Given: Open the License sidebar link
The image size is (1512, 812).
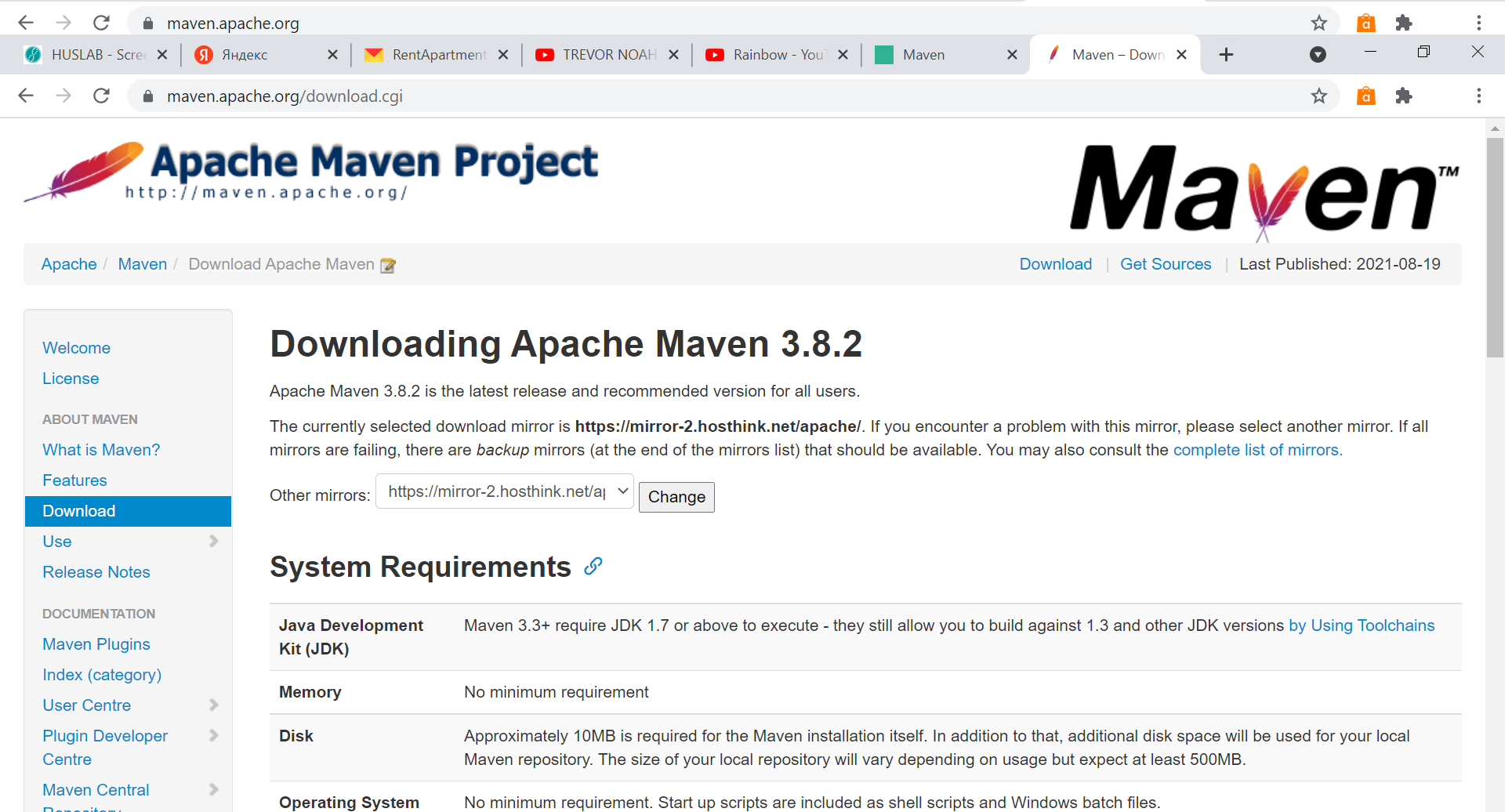Looking at the screenshot, I should pos(71,379).
